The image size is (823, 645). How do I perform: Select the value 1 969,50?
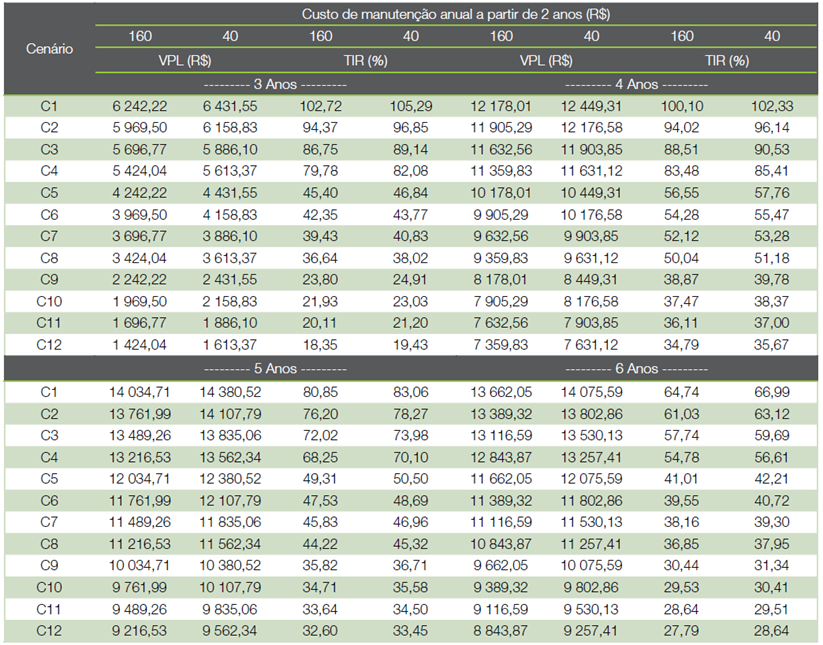pos(140,302)
